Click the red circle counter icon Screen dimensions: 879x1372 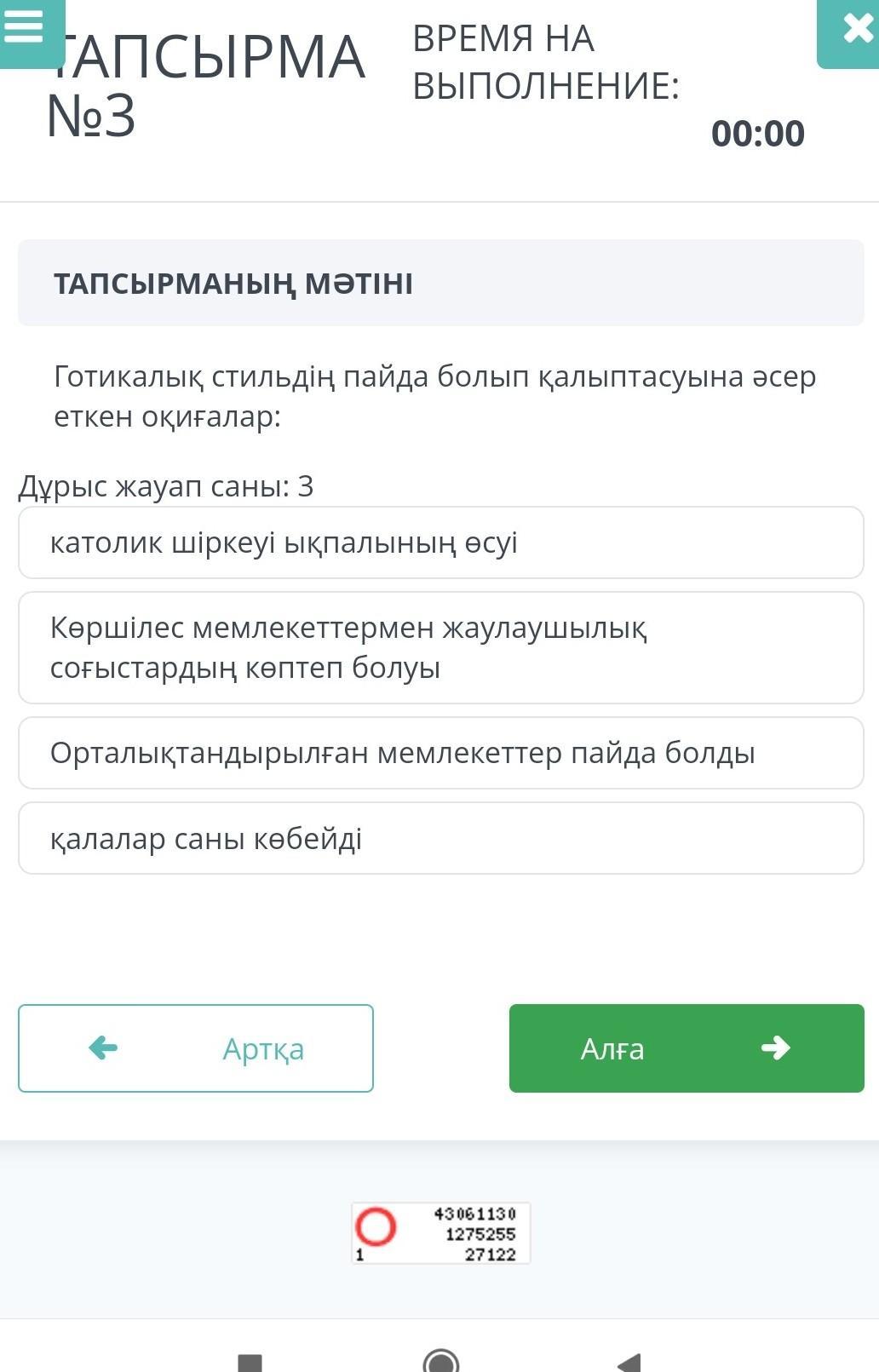pos(376,1227)
